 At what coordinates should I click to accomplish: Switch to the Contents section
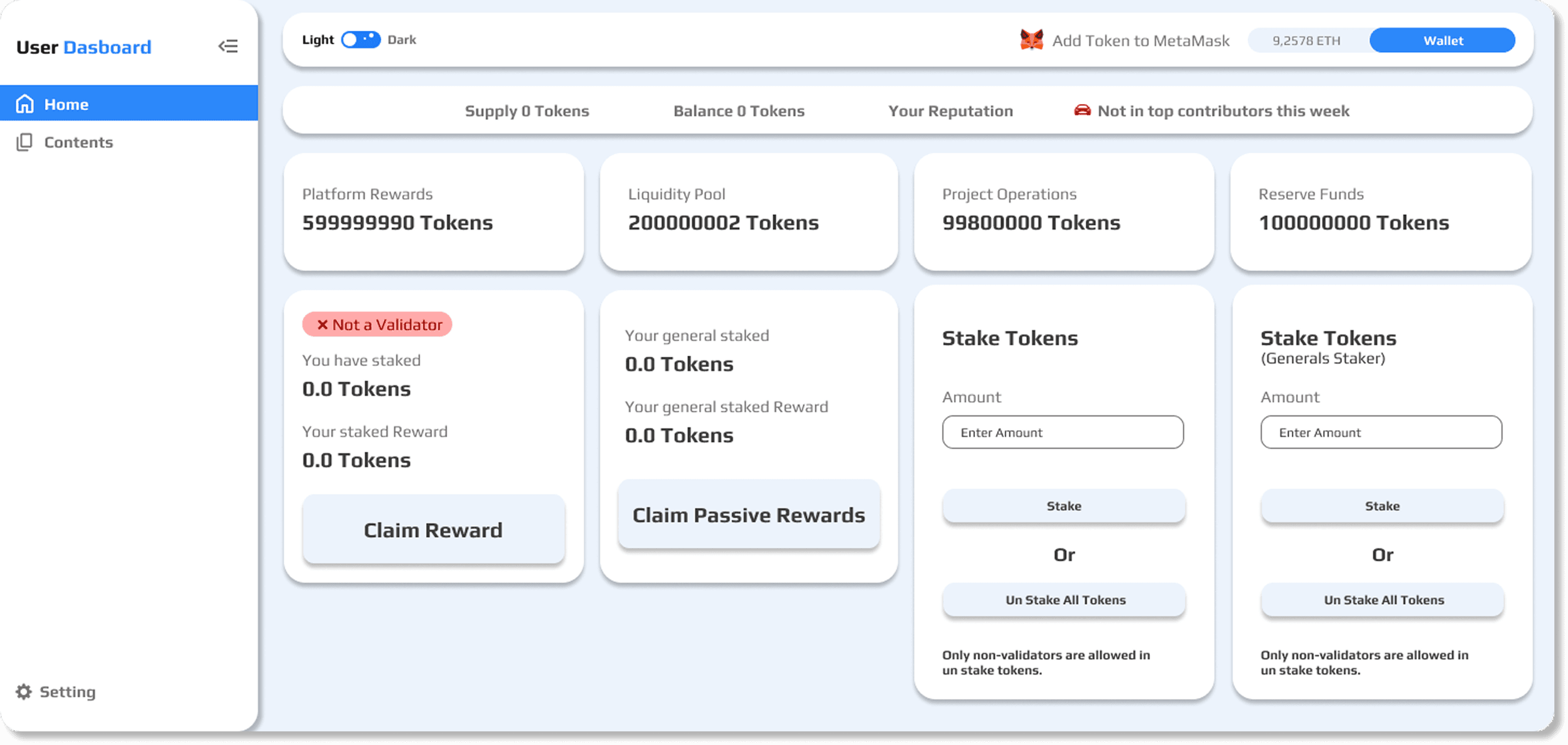(78, 142)
